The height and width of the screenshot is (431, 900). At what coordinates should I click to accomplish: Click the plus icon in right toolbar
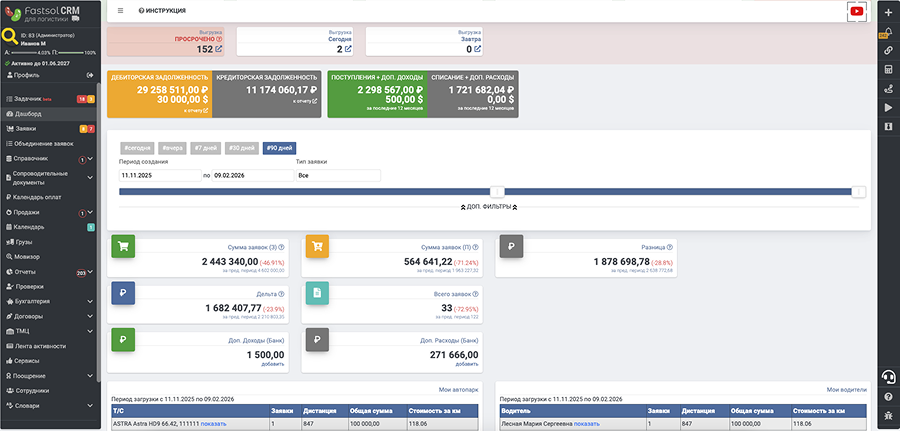tap(887, 11)
